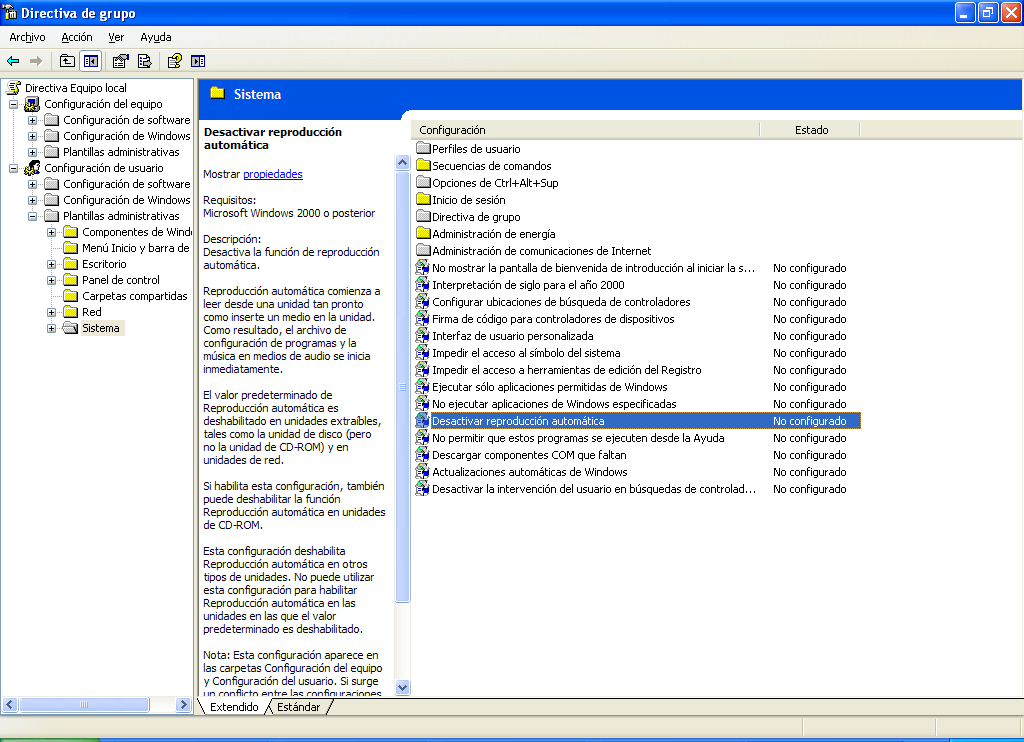The width and height of the screenshot is (1024, 742).
Task: Toggle the Show/Hide console tree icon
Action: point(91,61)
